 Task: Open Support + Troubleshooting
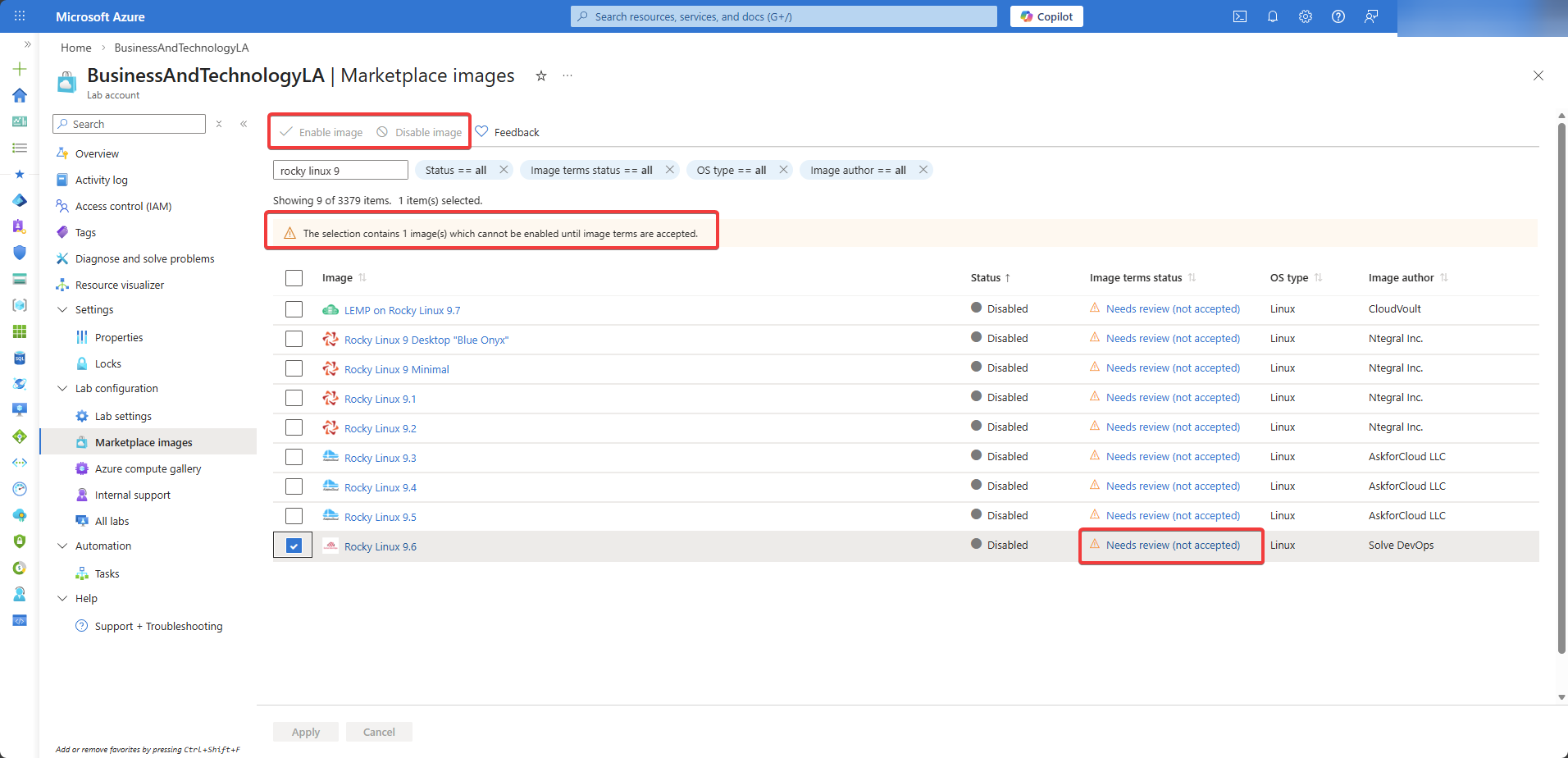pos(158,626)
